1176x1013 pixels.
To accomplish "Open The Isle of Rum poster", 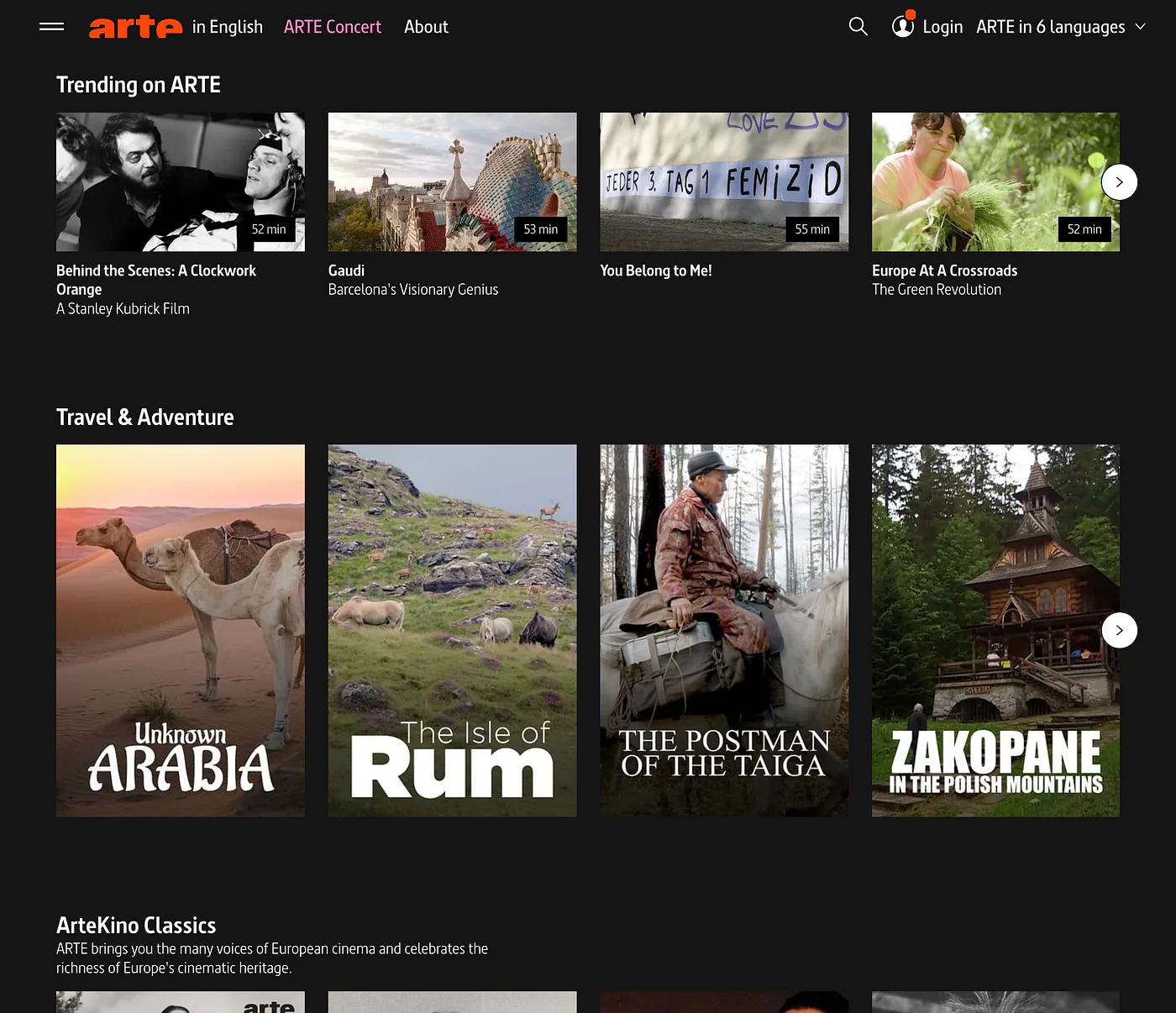I will [x=453, y=631].
